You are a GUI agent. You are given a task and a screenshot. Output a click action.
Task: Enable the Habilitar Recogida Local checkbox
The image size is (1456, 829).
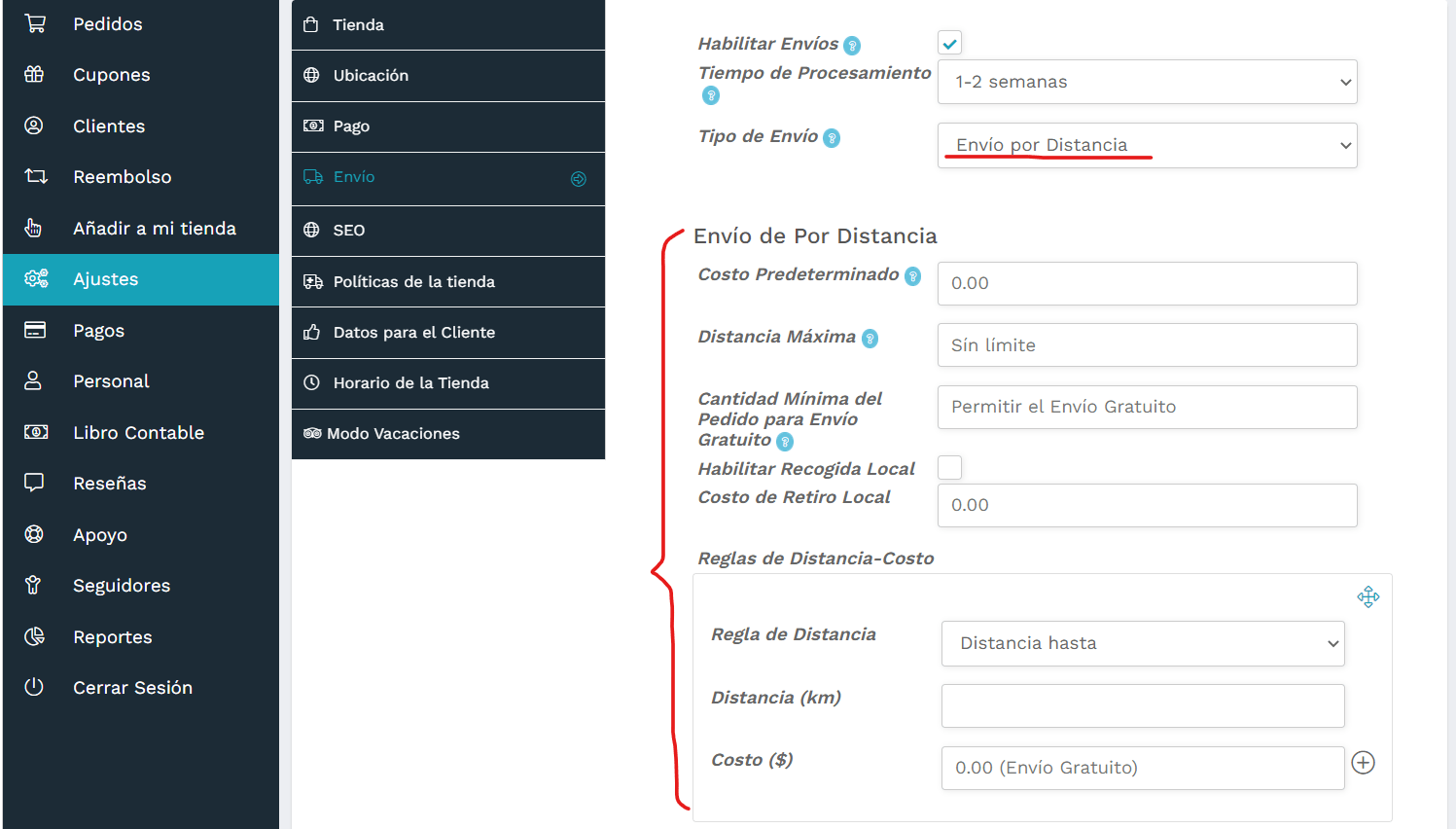point(950,468)
